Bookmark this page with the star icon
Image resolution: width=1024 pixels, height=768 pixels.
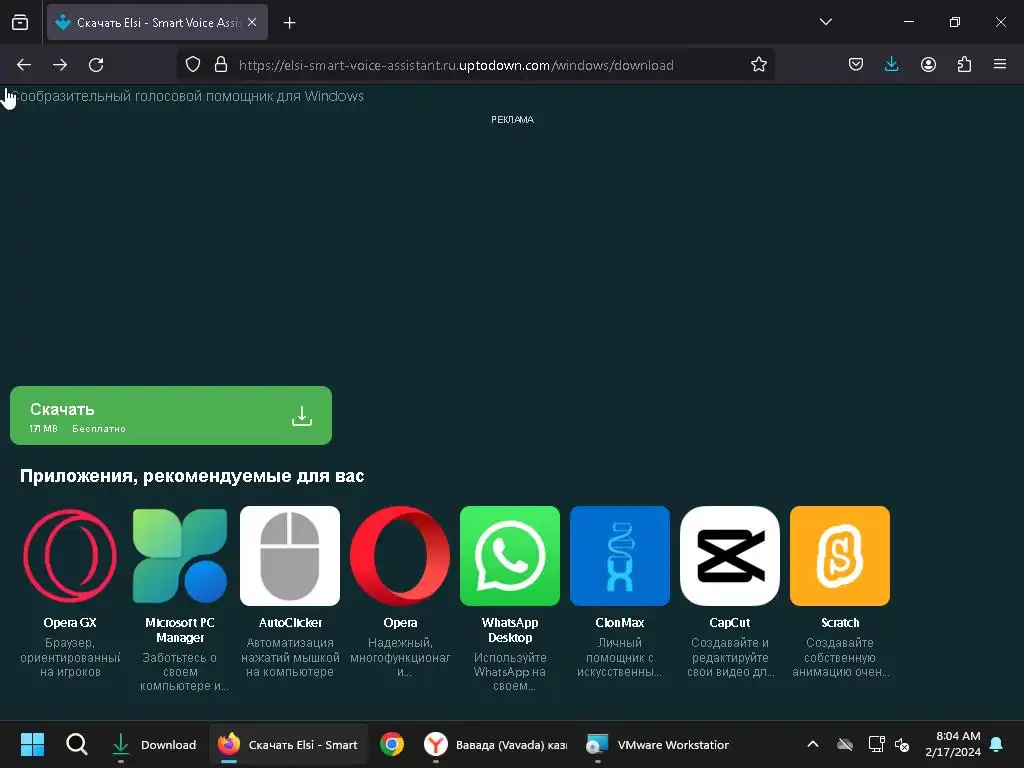[758, 65]
